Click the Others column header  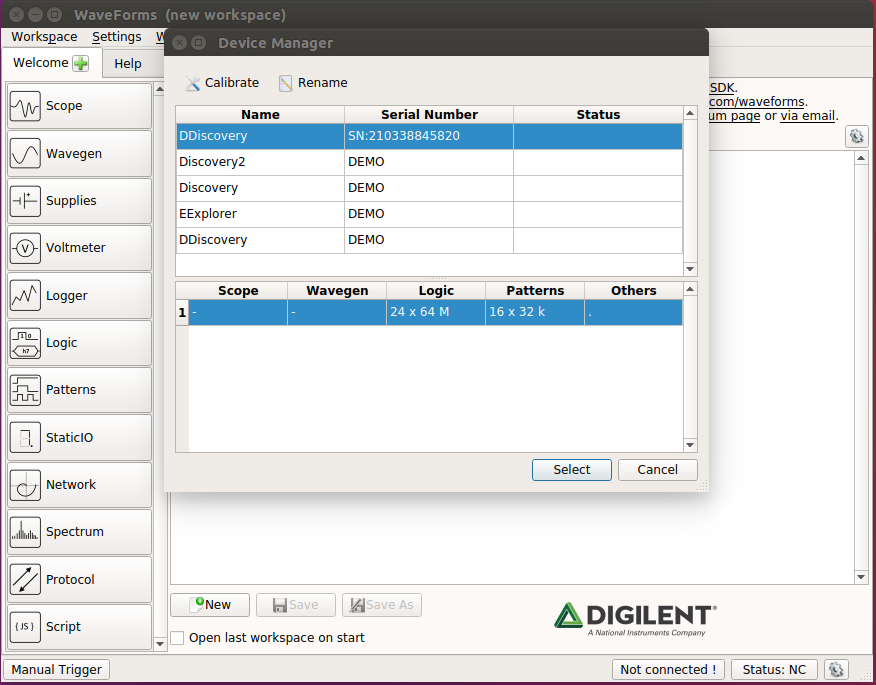(634, 291)
